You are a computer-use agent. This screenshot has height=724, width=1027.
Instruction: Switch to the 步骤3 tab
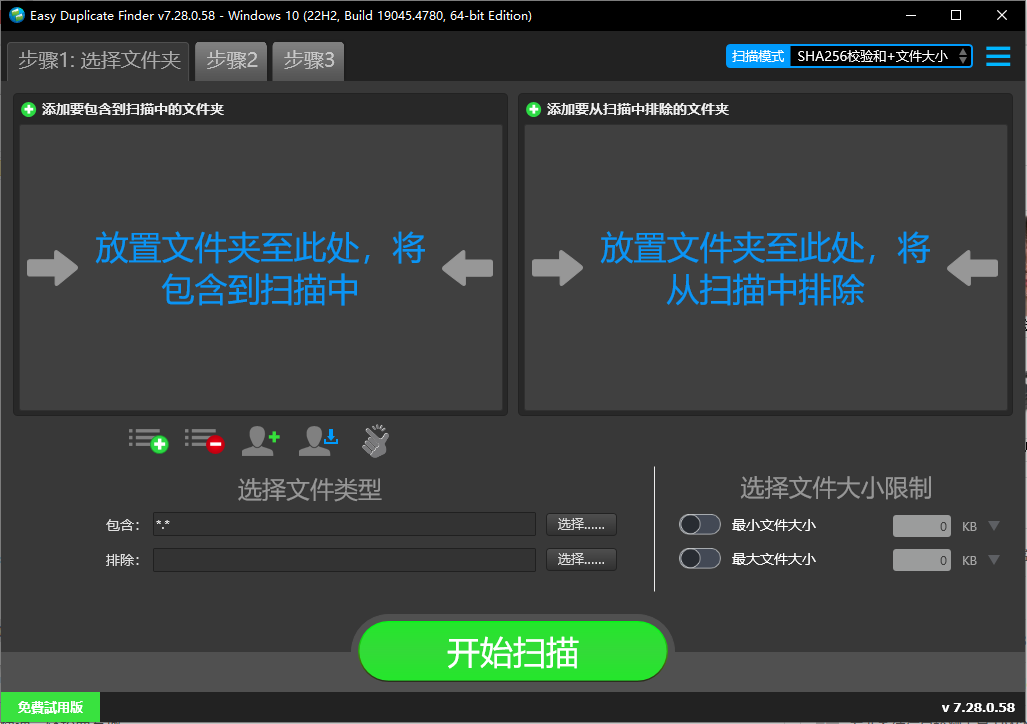(307, 61)
